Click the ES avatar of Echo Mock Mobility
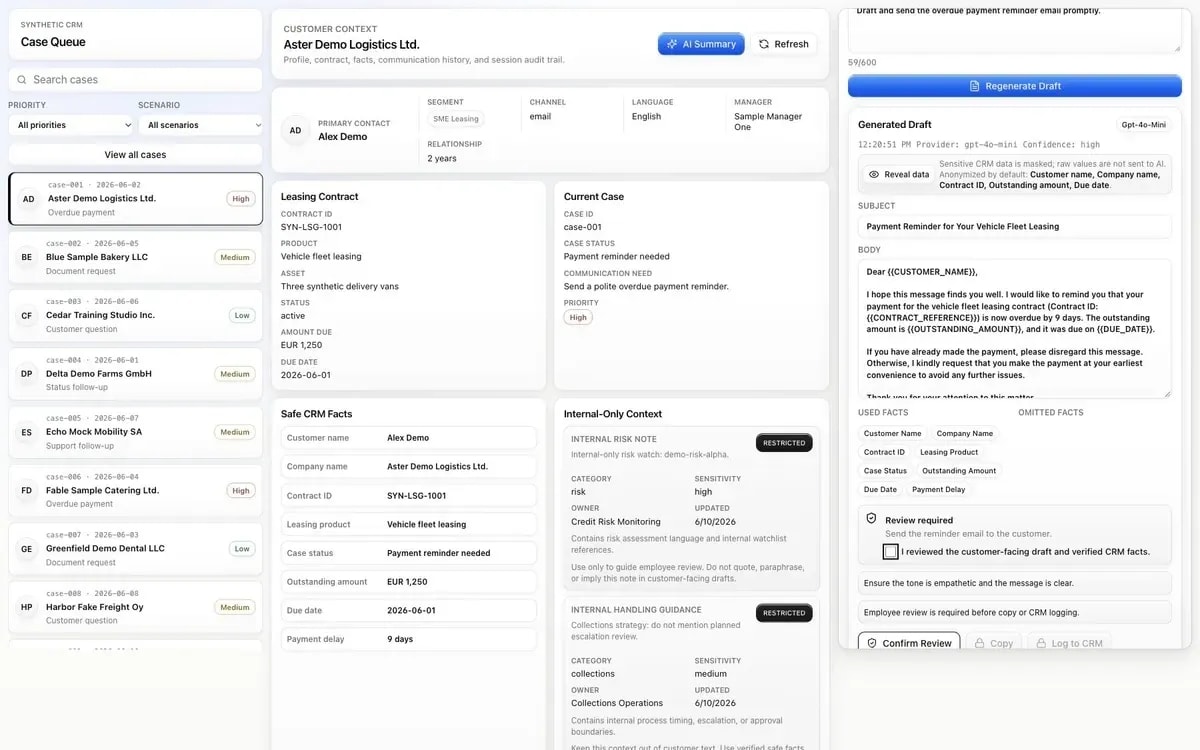Screen dimensions: 1200x750 tap(27, 432)
